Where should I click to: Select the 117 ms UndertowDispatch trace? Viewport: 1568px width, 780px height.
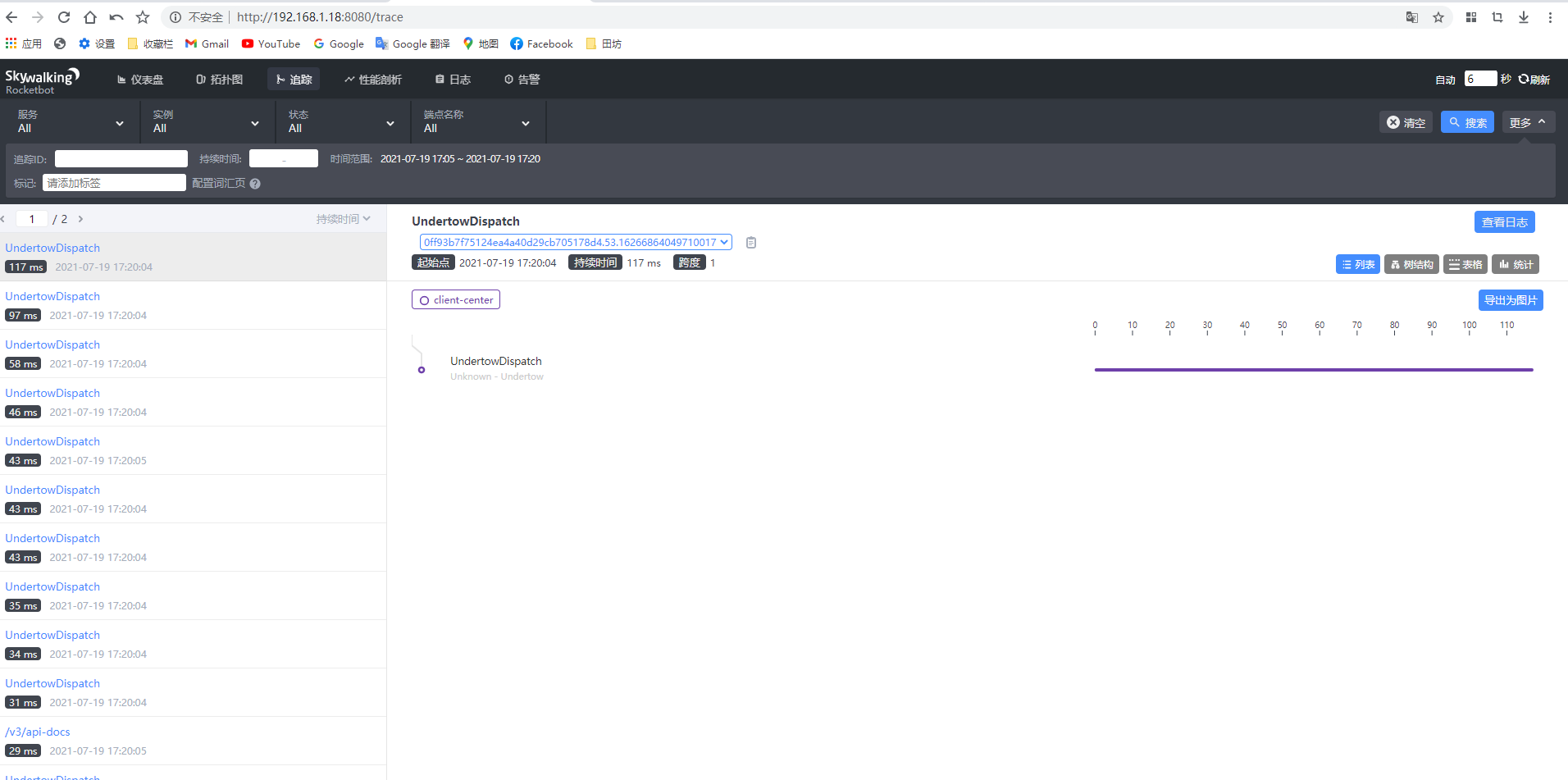point(193,257)
